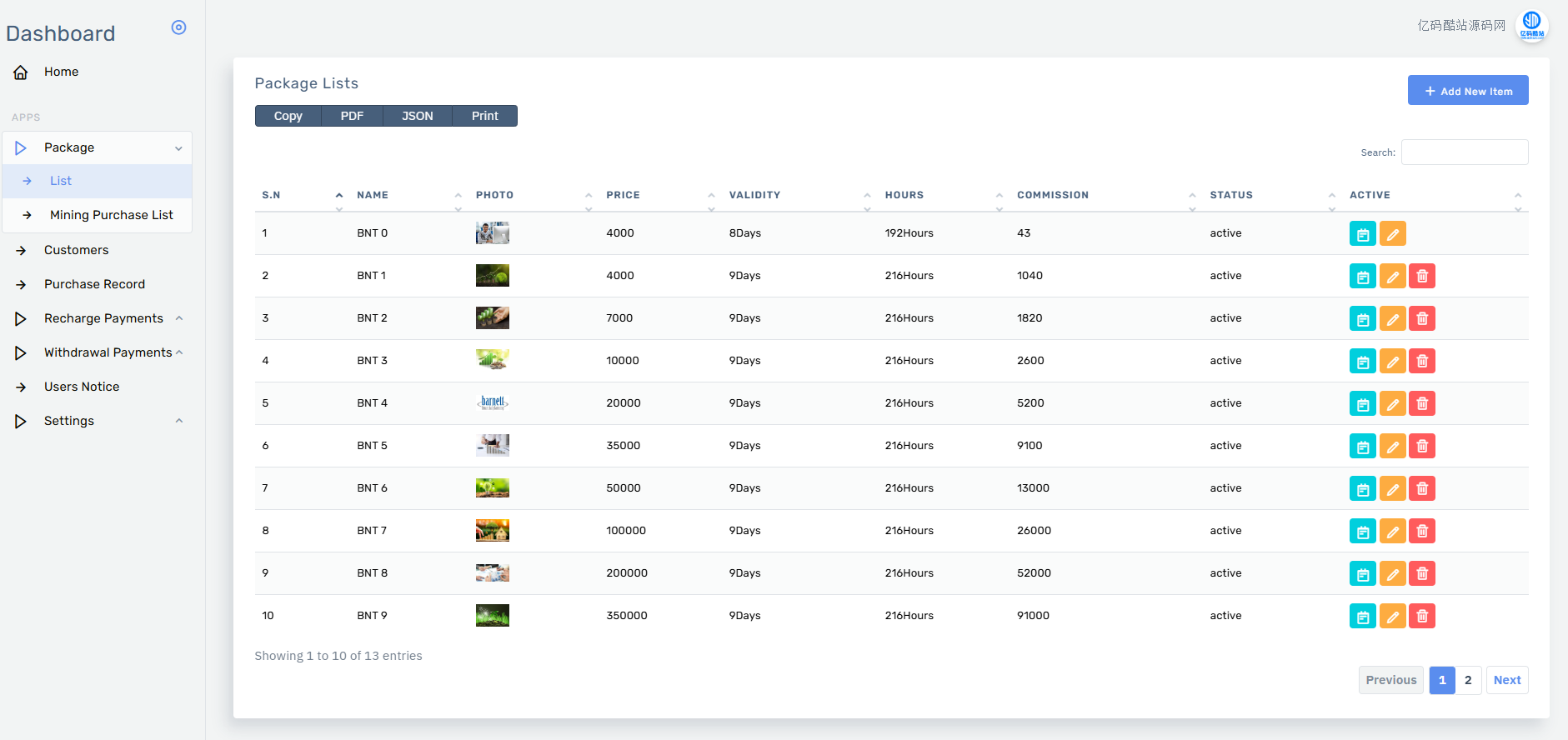Screen dimensions: 1568x740
Task: Sort table by Price column
Action: 623,195
